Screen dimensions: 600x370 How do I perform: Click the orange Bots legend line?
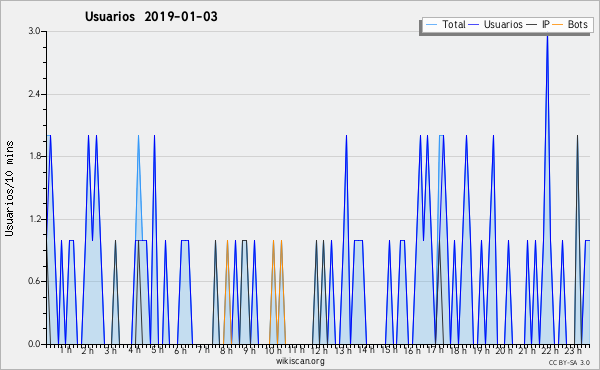(x=558, y=25)
